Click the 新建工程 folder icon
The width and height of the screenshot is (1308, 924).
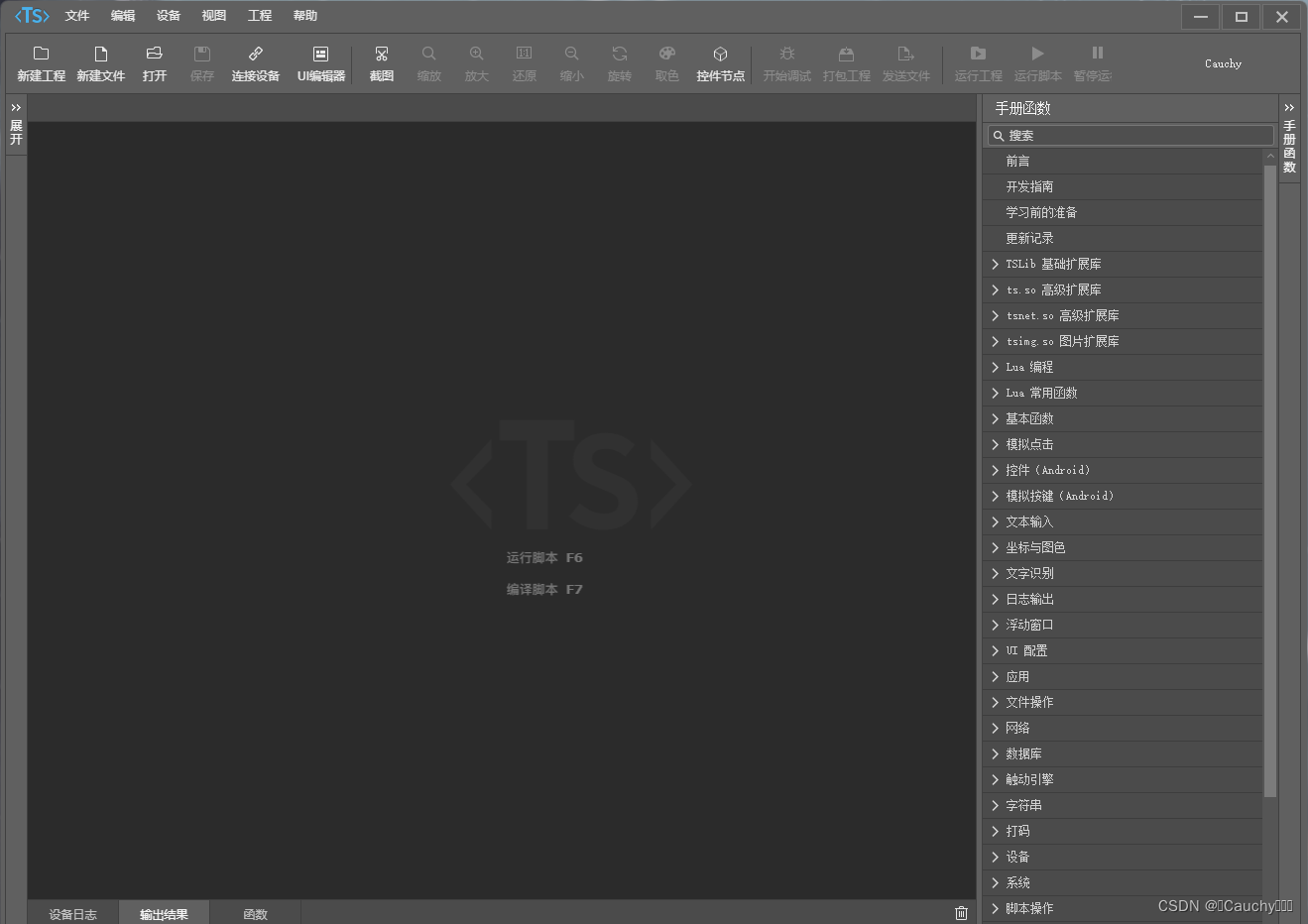tap(41, 54)
